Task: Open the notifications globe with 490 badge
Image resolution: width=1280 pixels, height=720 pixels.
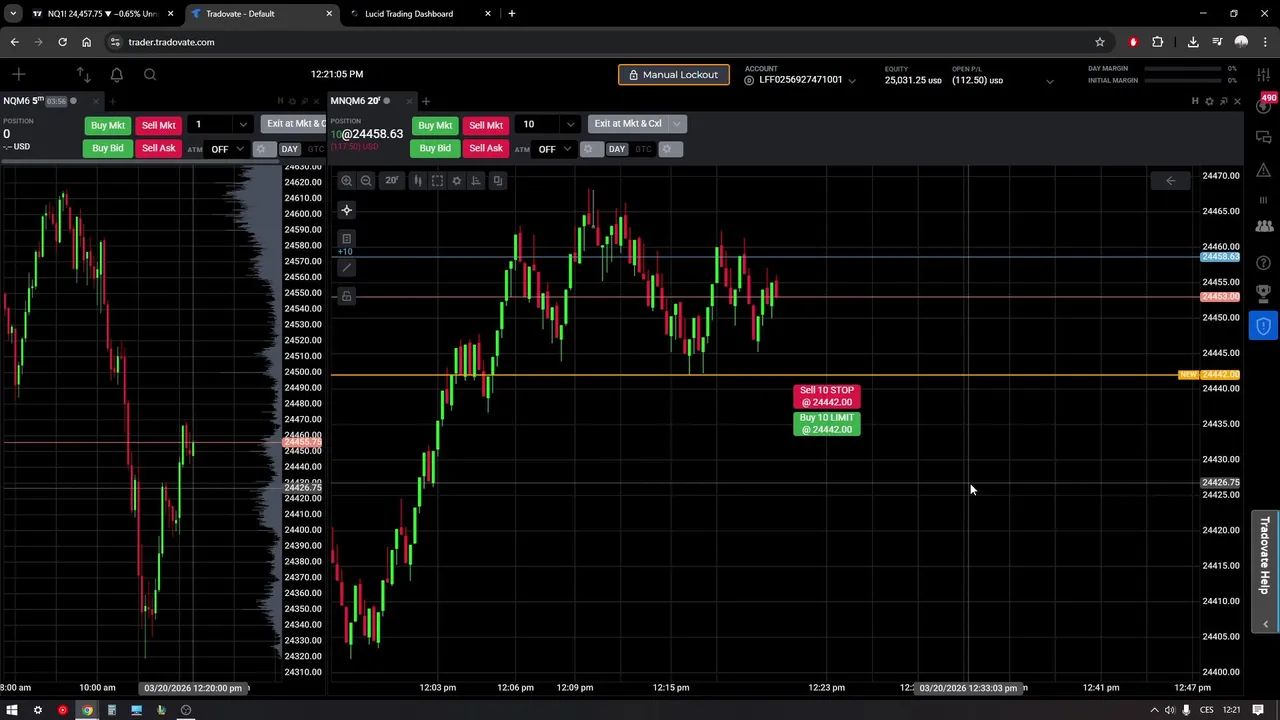Action: tap(1264, 105)
